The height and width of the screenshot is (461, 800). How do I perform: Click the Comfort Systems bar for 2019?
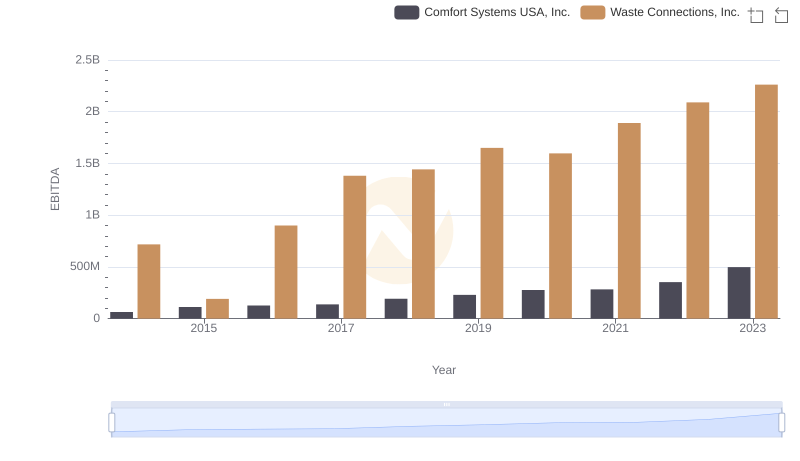(464, 306)
